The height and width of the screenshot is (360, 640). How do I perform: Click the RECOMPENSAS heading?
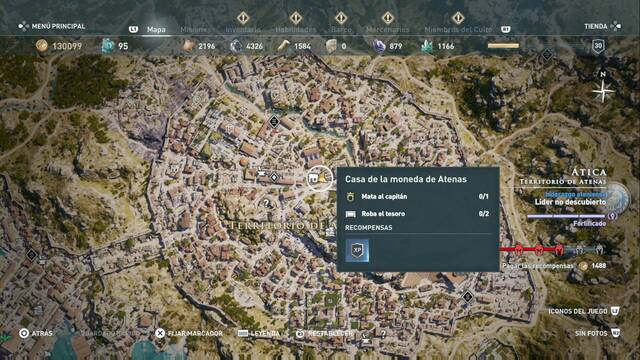coord(369,228)
